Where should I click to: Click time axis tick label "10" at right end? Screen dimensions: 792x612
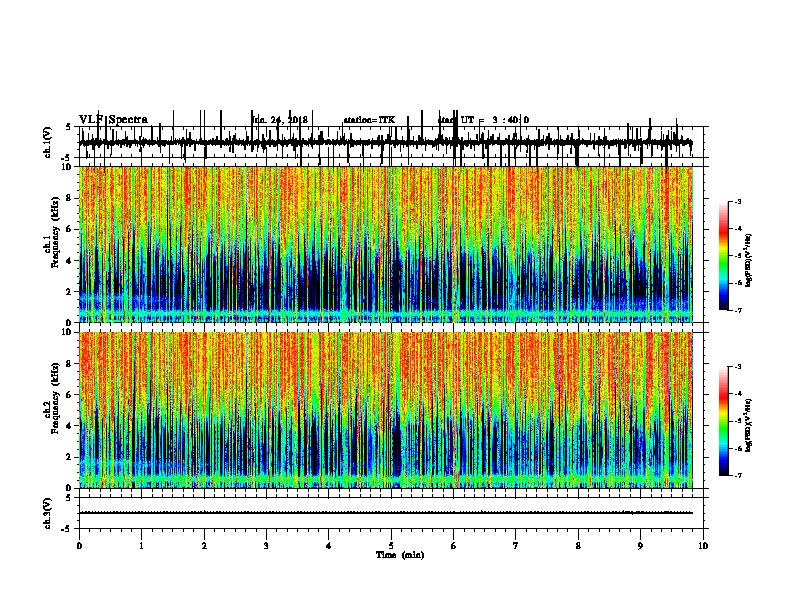coord(703,546)
